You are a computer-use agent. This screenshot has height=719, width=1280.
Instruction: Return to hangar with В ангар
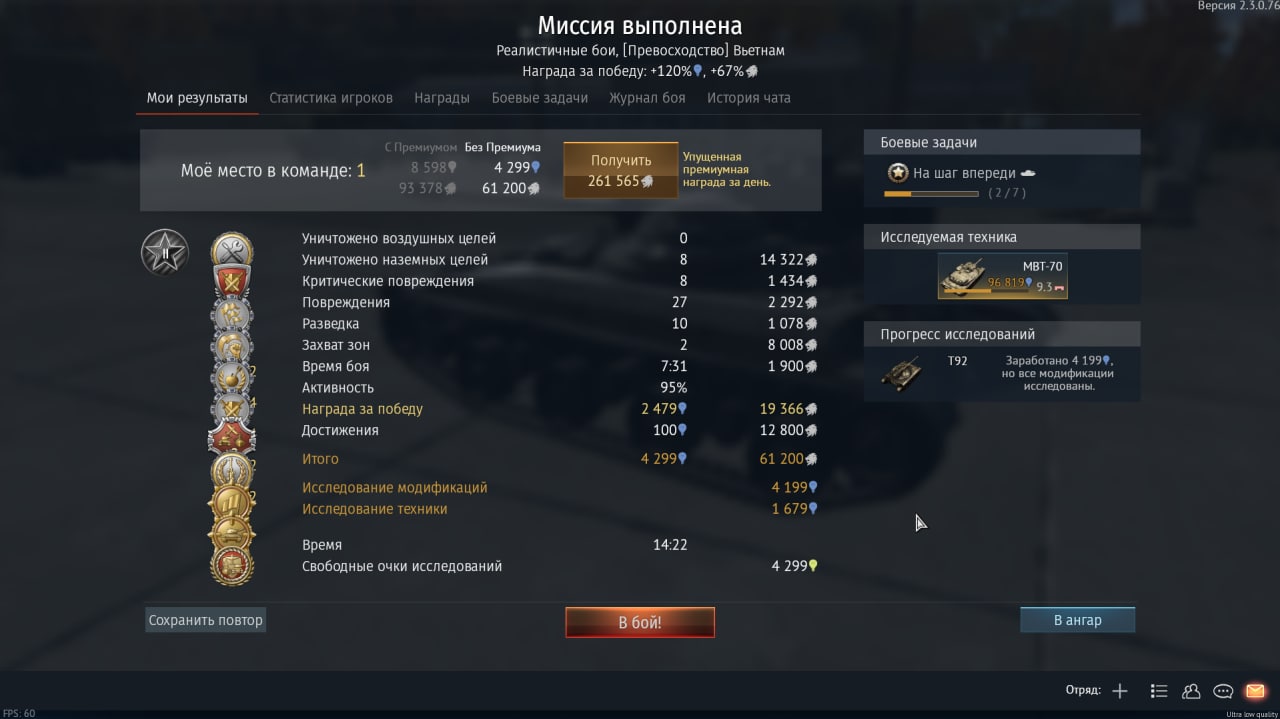[x=1078, y=620]
